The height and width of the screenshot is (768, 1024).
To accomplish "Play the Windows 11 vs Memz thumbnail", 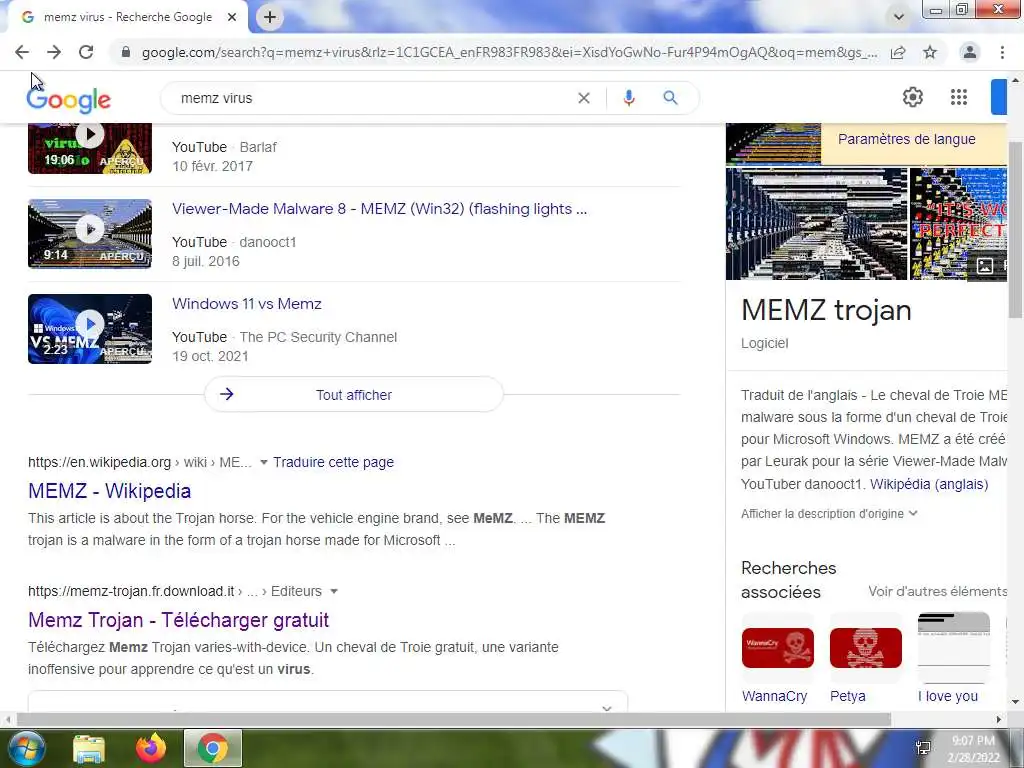I will (89, 328).
